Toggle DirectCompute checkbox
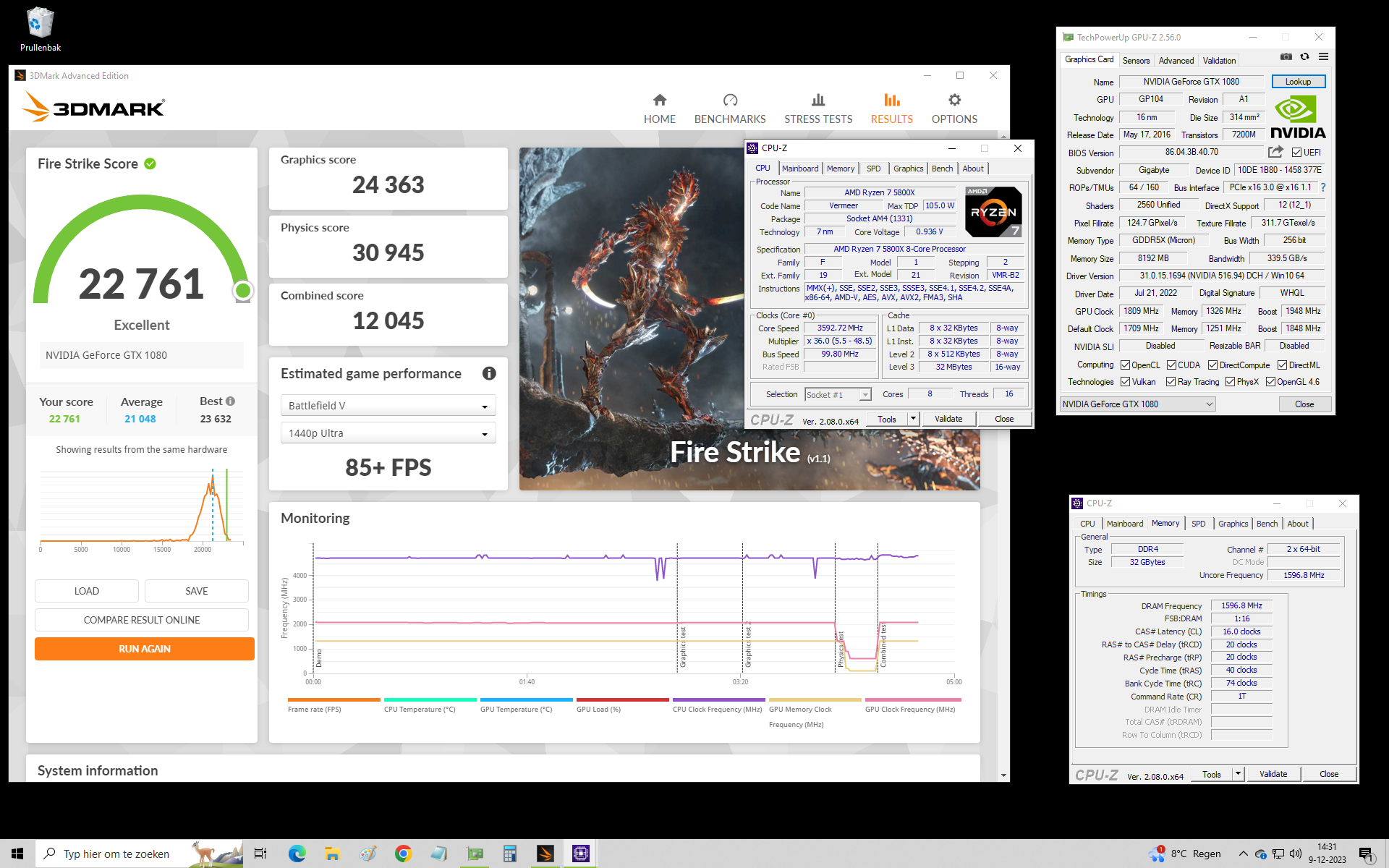Viewport: 1389px width, 868px height. 1212,365
